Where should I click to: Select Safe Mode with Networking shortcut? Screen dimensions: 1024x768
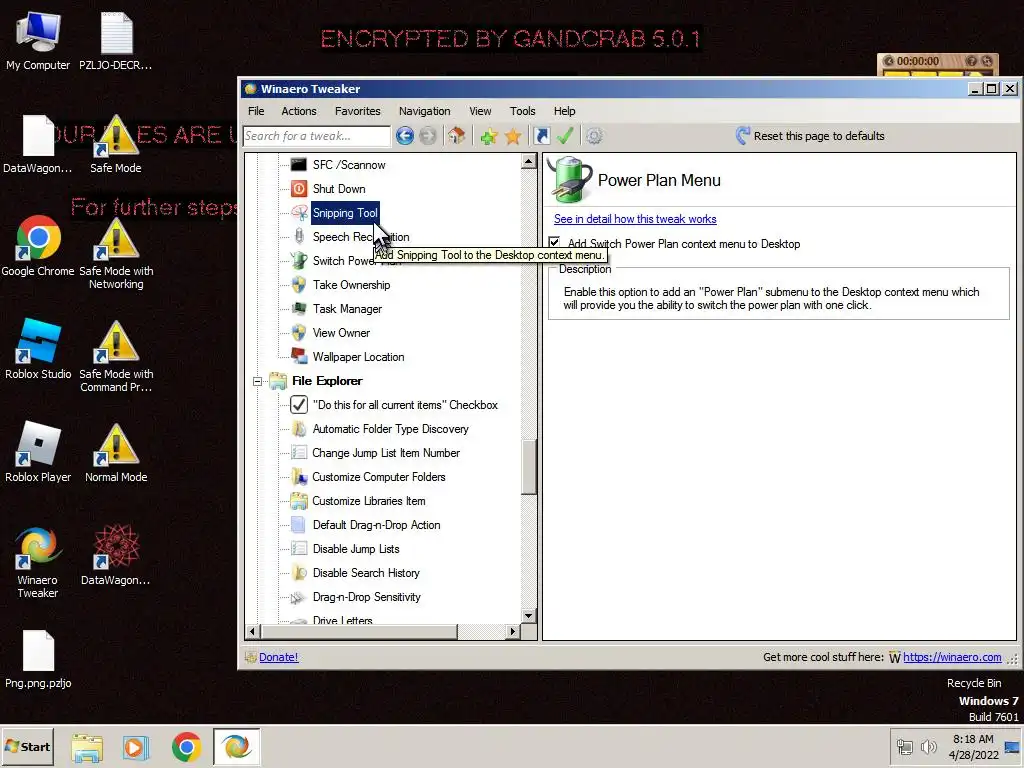(116, 253)
